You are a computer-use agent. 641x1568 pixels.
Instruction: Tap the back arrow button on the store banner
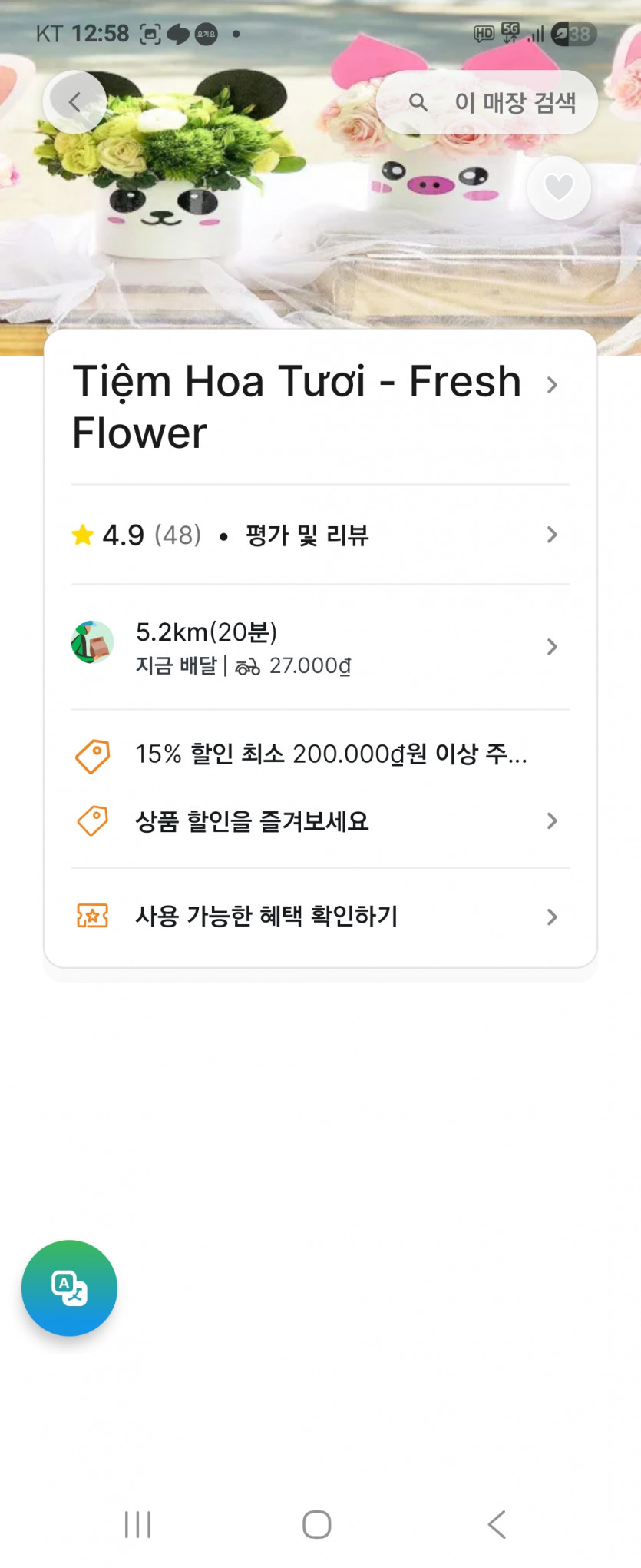point(74,102)
